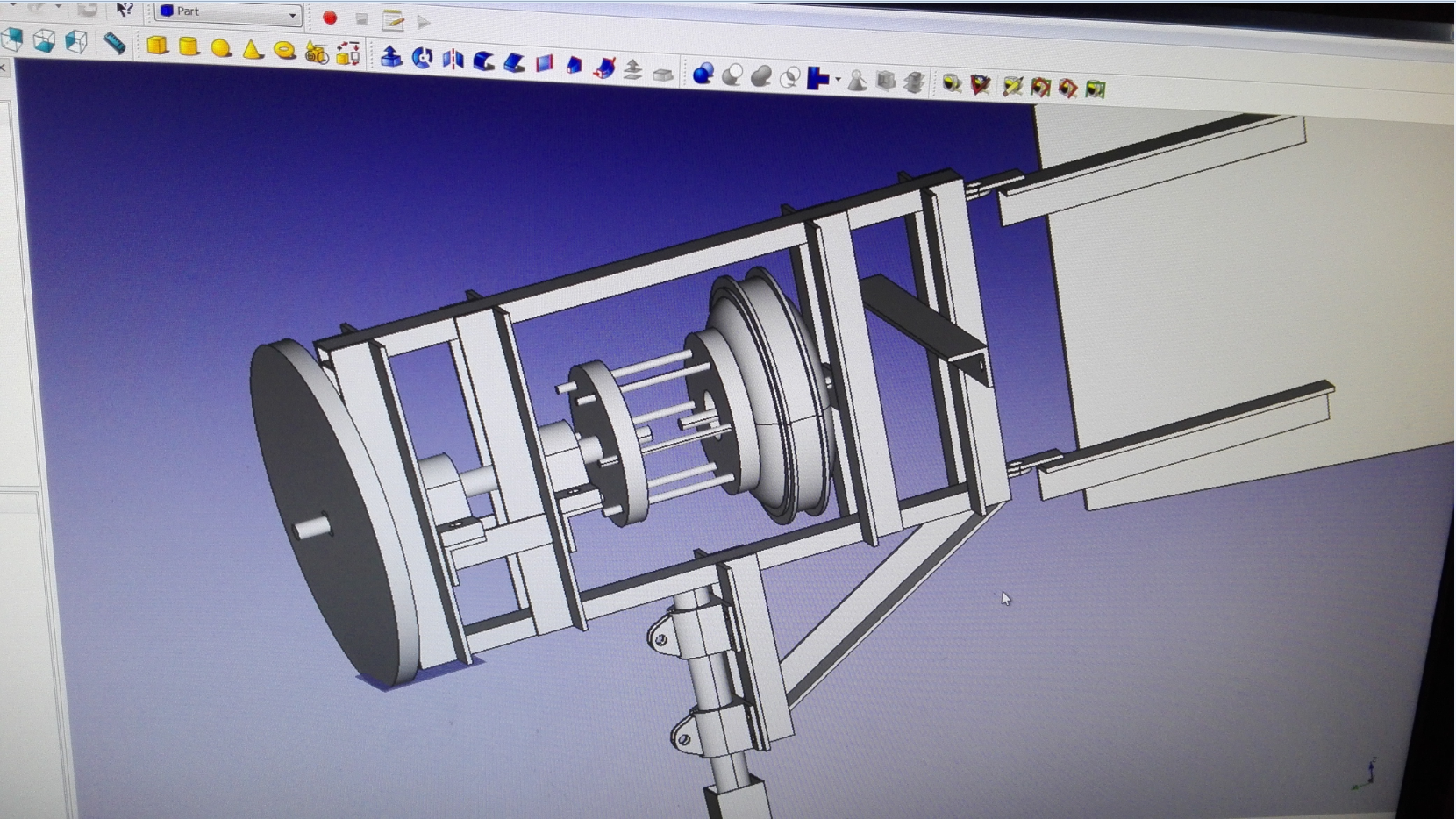Screen dimensions: 1456x819
Task: Open the parametric primitives creation tool
Action: [317, 53]
